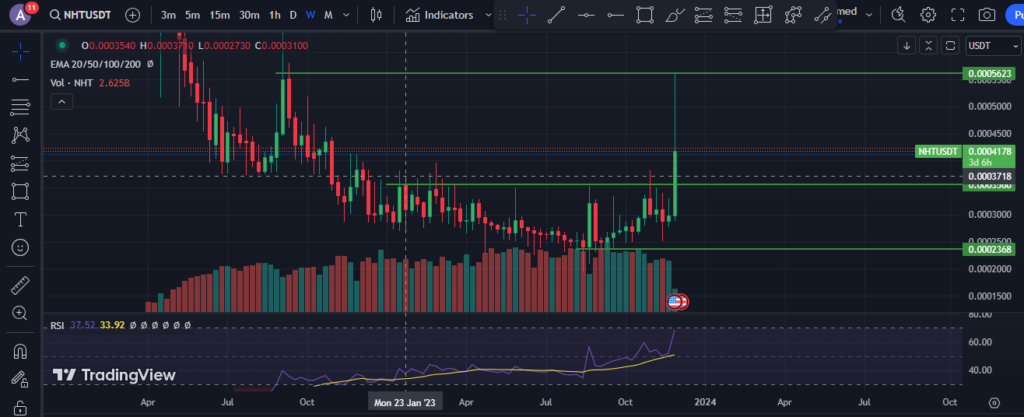The width and height of the screenshot is (1024, 417).
Task: Switch to the 30m timeframe
Action: [249, 15]
